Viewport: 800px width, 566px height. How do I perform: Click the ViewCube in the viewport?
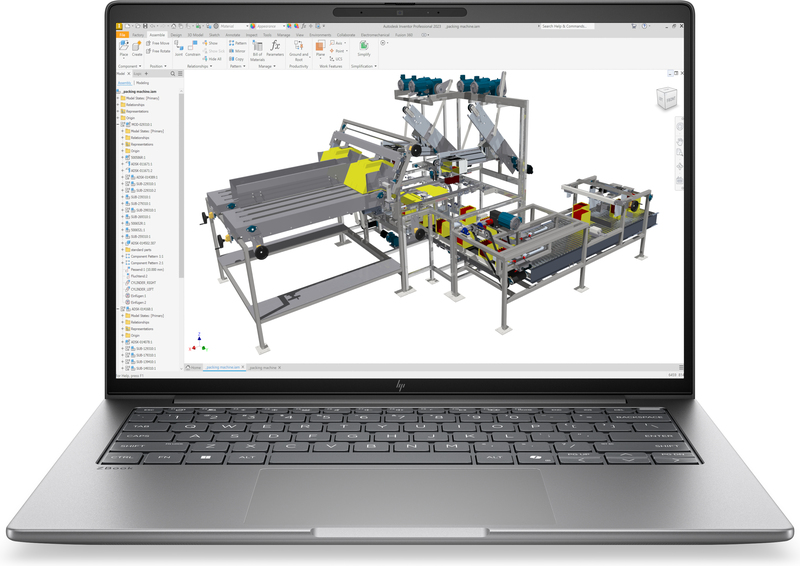pyautogui.click(x=666, y=98)
